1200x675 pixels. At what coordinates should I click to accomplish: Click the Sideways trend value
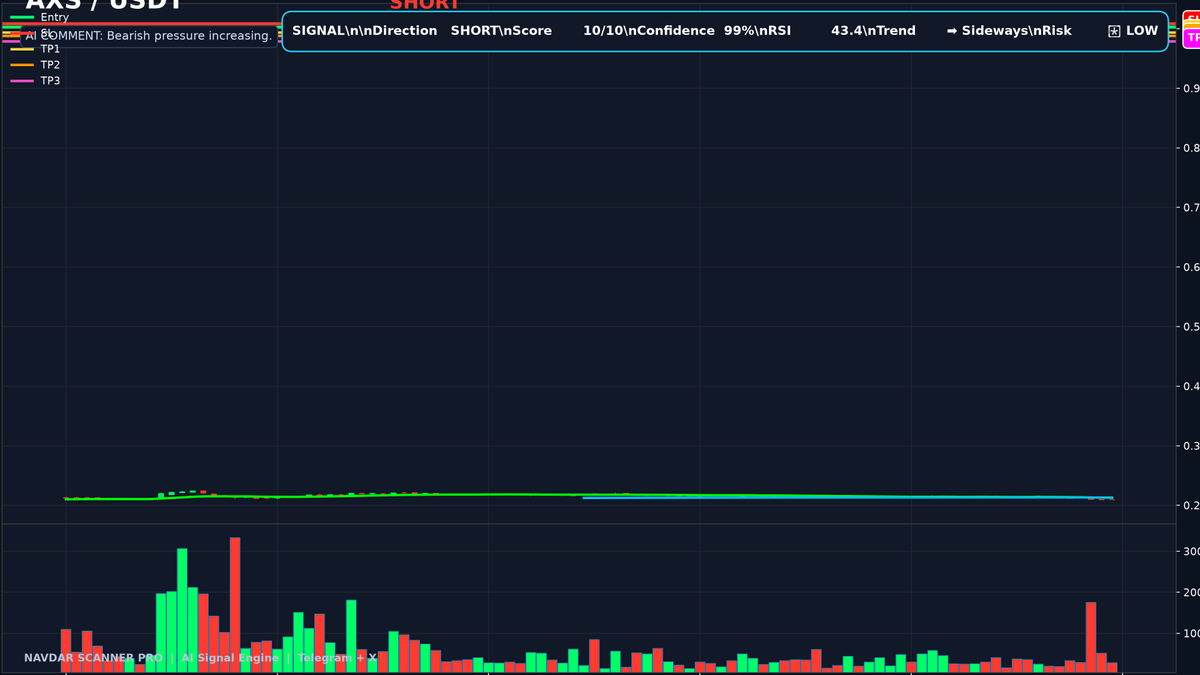[x=992, y=31]
